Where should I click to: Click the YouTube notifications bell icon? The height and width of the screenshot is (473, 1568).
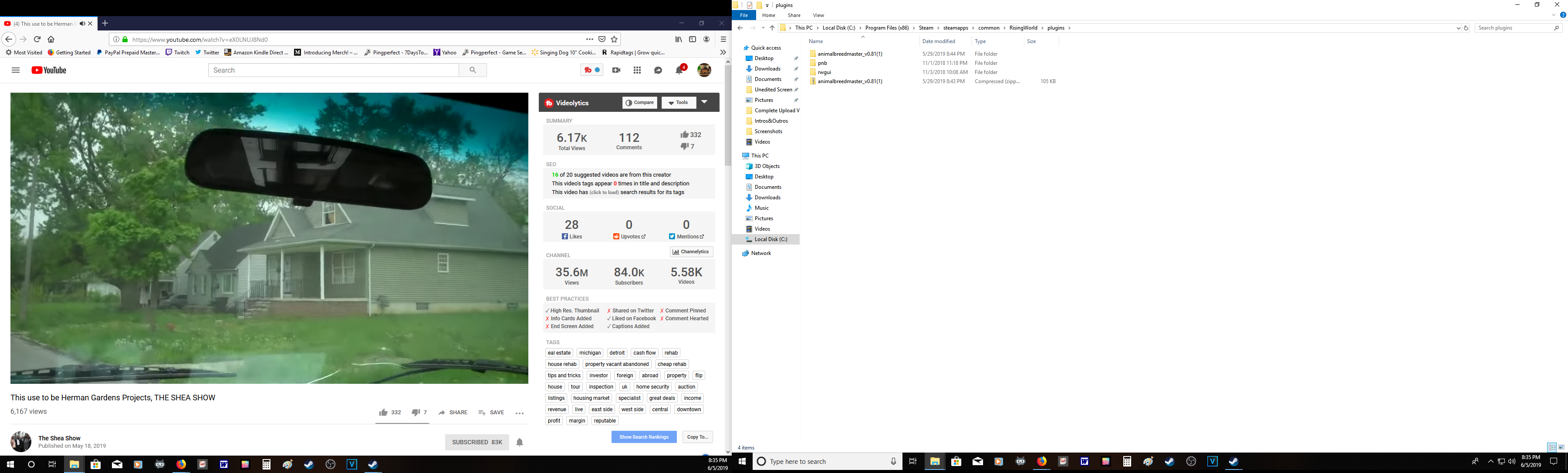point(679,70)
